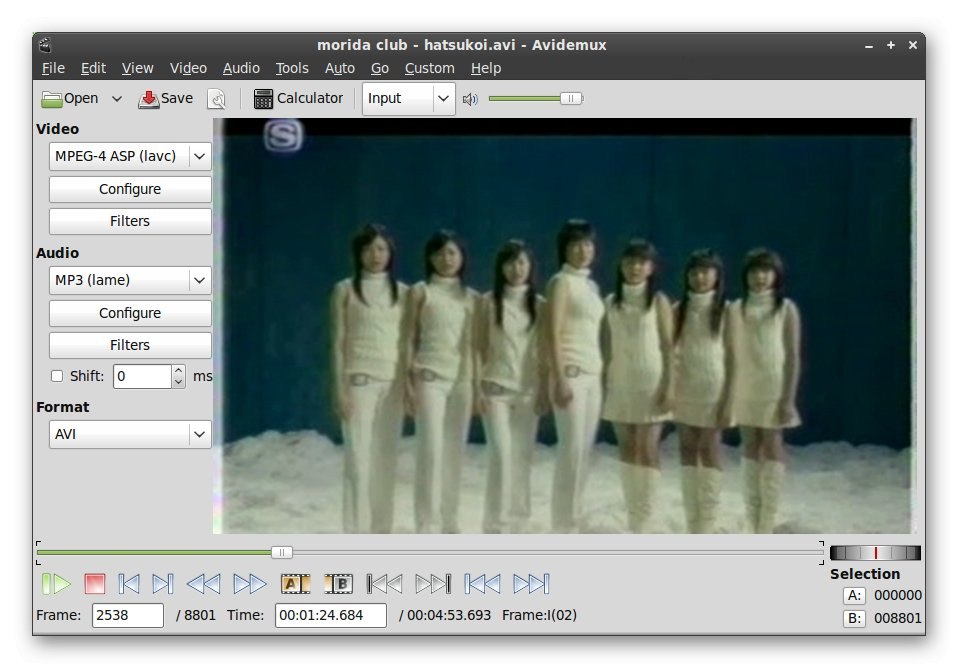This screenshot has width=958, height=668.
Task: Click Configure under the Audio section
Action: 130,313
